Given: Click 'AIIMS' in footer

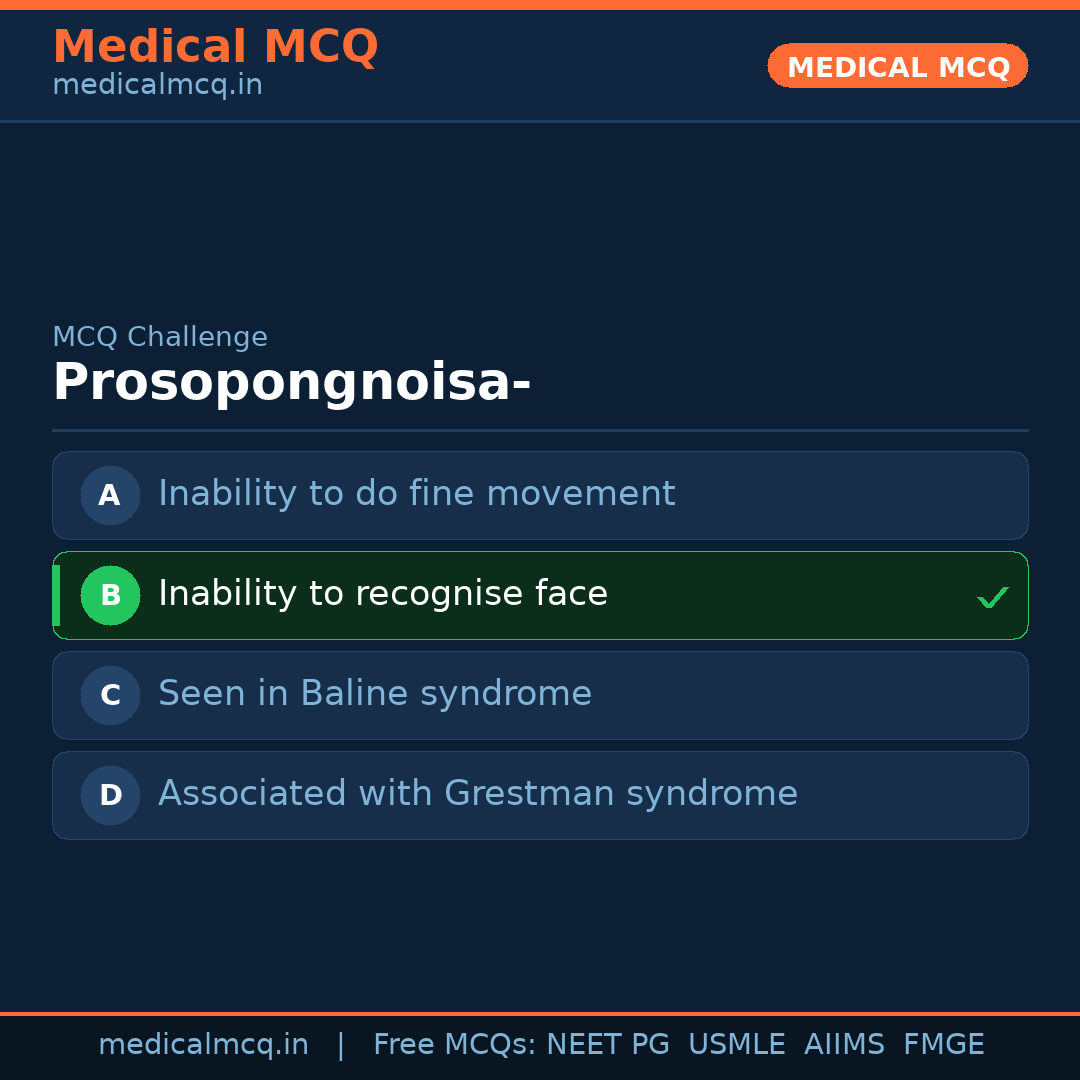Looking at the screenshot, I should 844,1045.
